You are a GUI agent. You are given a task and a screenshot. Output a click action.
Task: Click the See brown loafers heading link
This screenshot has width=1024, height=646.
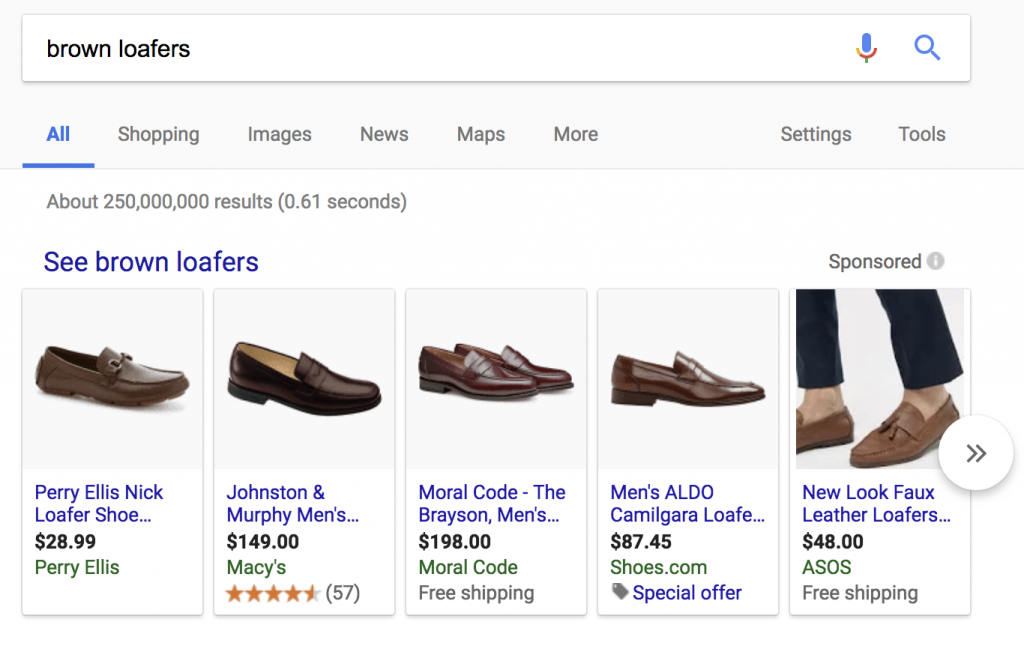click(151, 262)
